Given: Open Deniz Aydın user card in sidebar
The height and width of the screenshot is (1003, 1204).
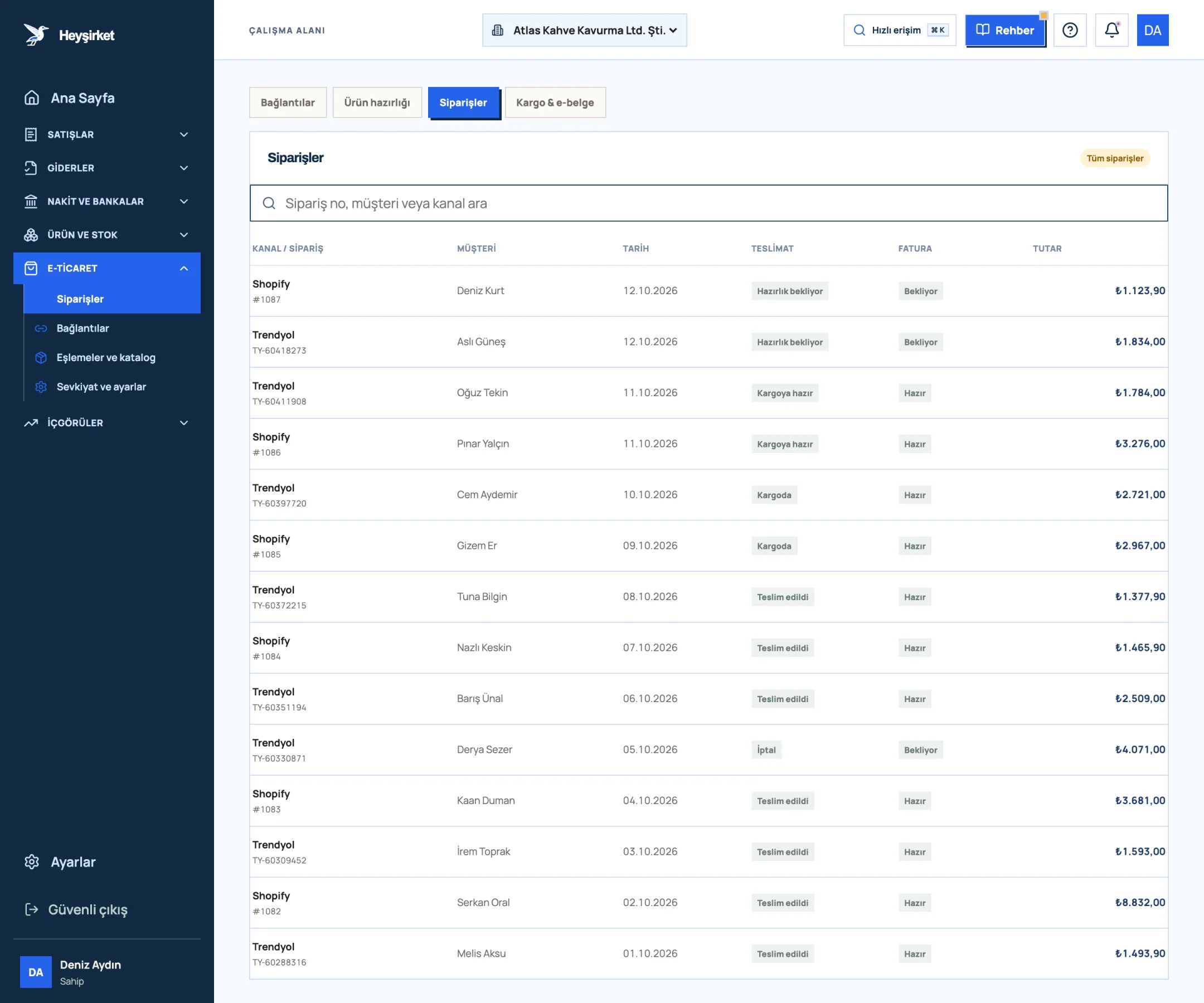Looking at the screenshot, I should (x=107, y=972).
